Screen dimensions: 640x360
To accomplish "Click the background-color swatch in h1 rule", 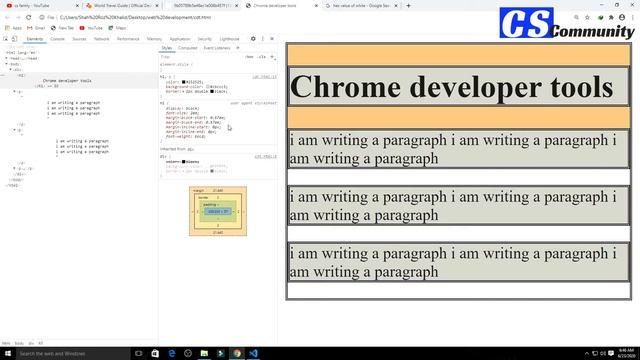I will tap(208, 87).
